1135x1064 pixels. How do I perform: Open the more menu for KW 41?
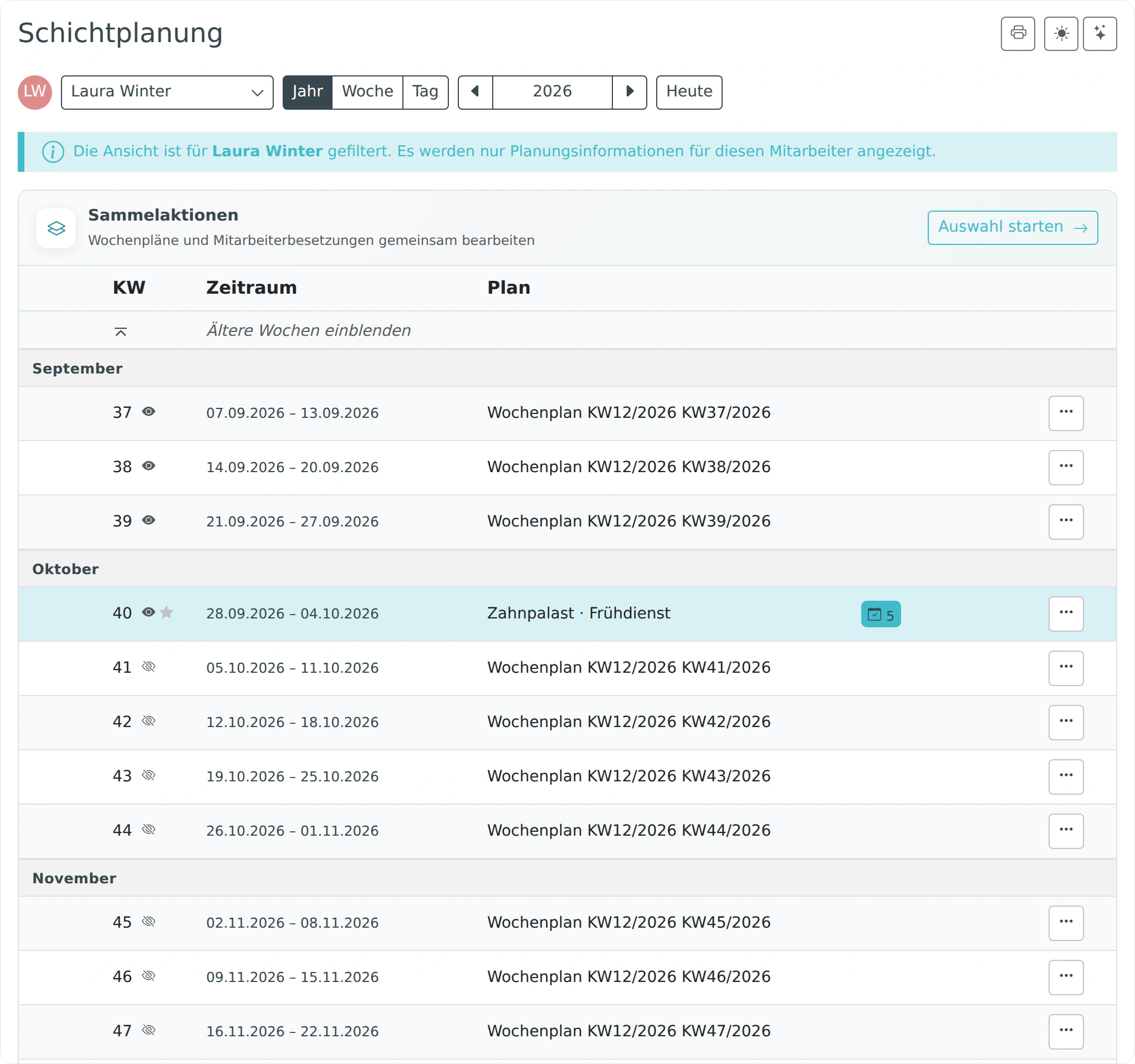(1066, 668)
